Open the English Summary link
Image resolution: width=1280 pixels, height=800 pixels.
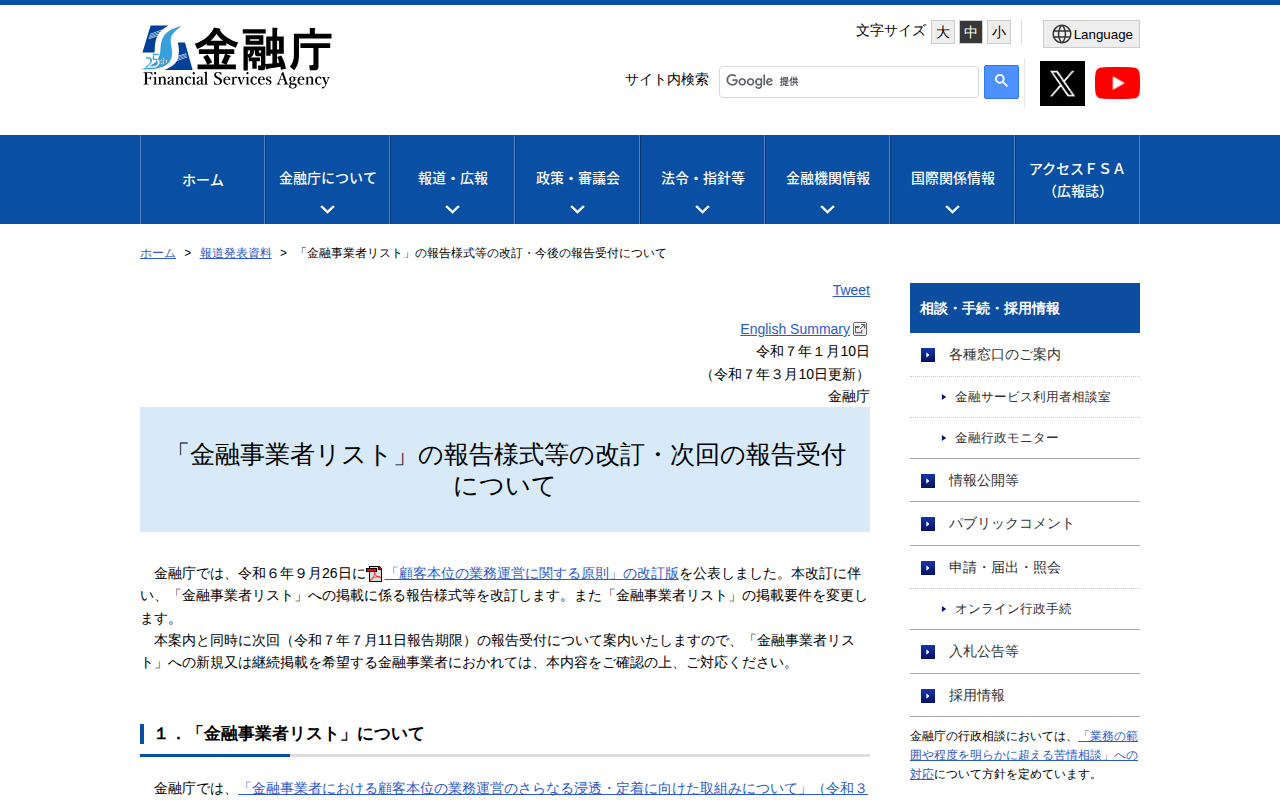pyautogui.click(x=794, y=328)
